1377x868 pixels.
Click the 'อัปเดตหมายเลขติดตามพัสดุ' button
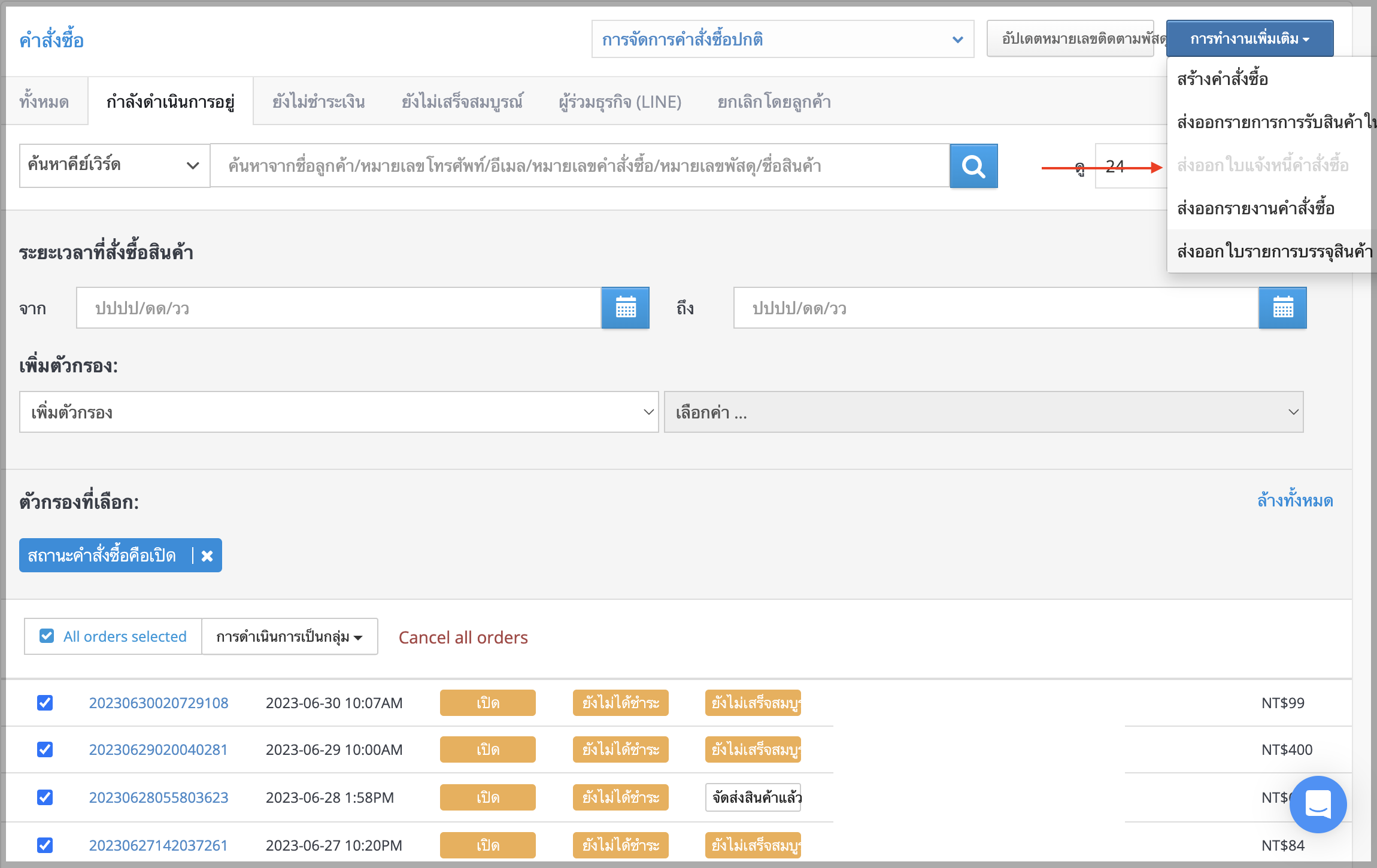point(1070,39)
